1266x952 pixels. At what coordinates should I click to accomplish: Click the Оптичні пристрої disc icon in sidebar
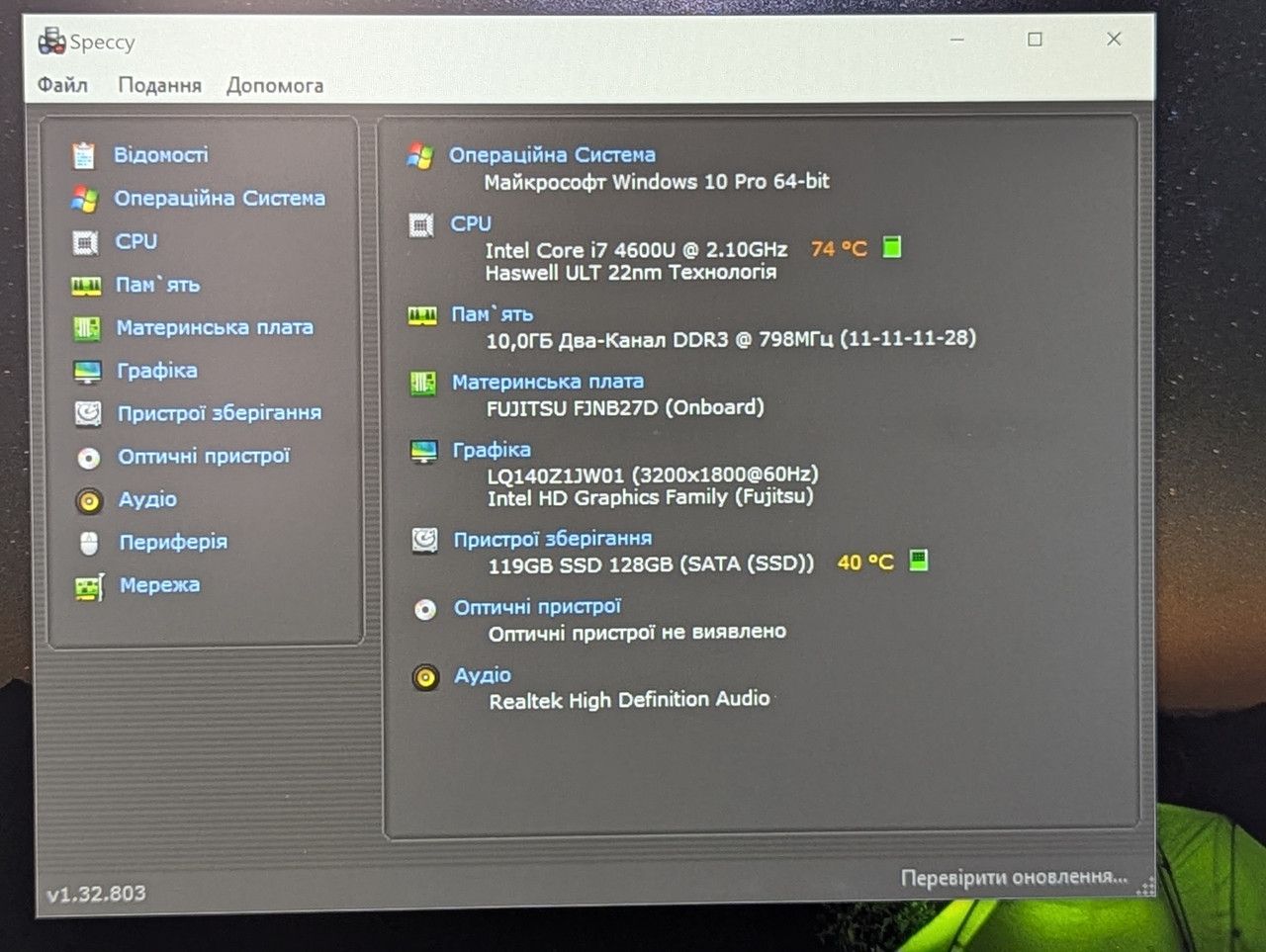pyautogui.click(x=89, y=458)
